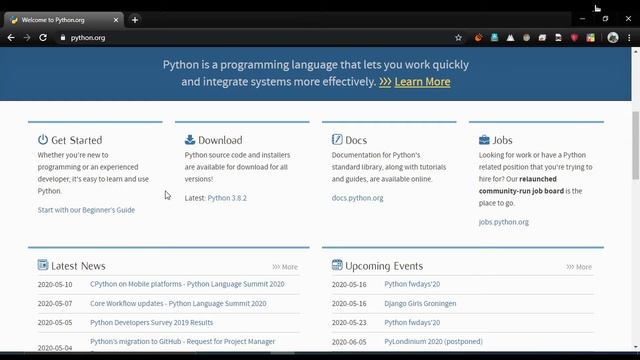Reload the python.org page
The height and width of the screenshot is (360, 640).
43,38
